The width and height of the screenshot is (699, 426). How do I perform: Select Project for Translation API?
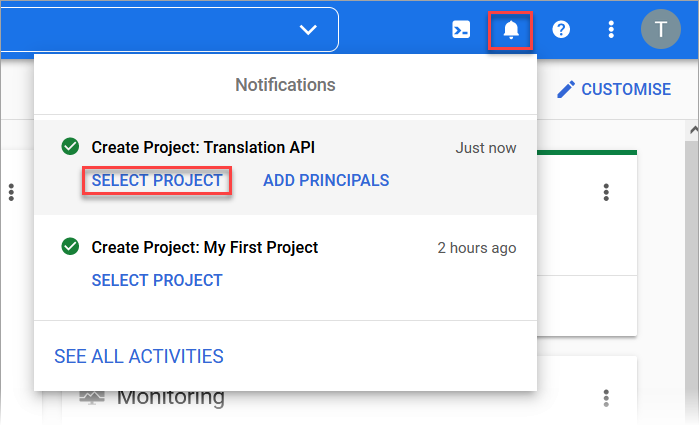click(x=157, y=180)
